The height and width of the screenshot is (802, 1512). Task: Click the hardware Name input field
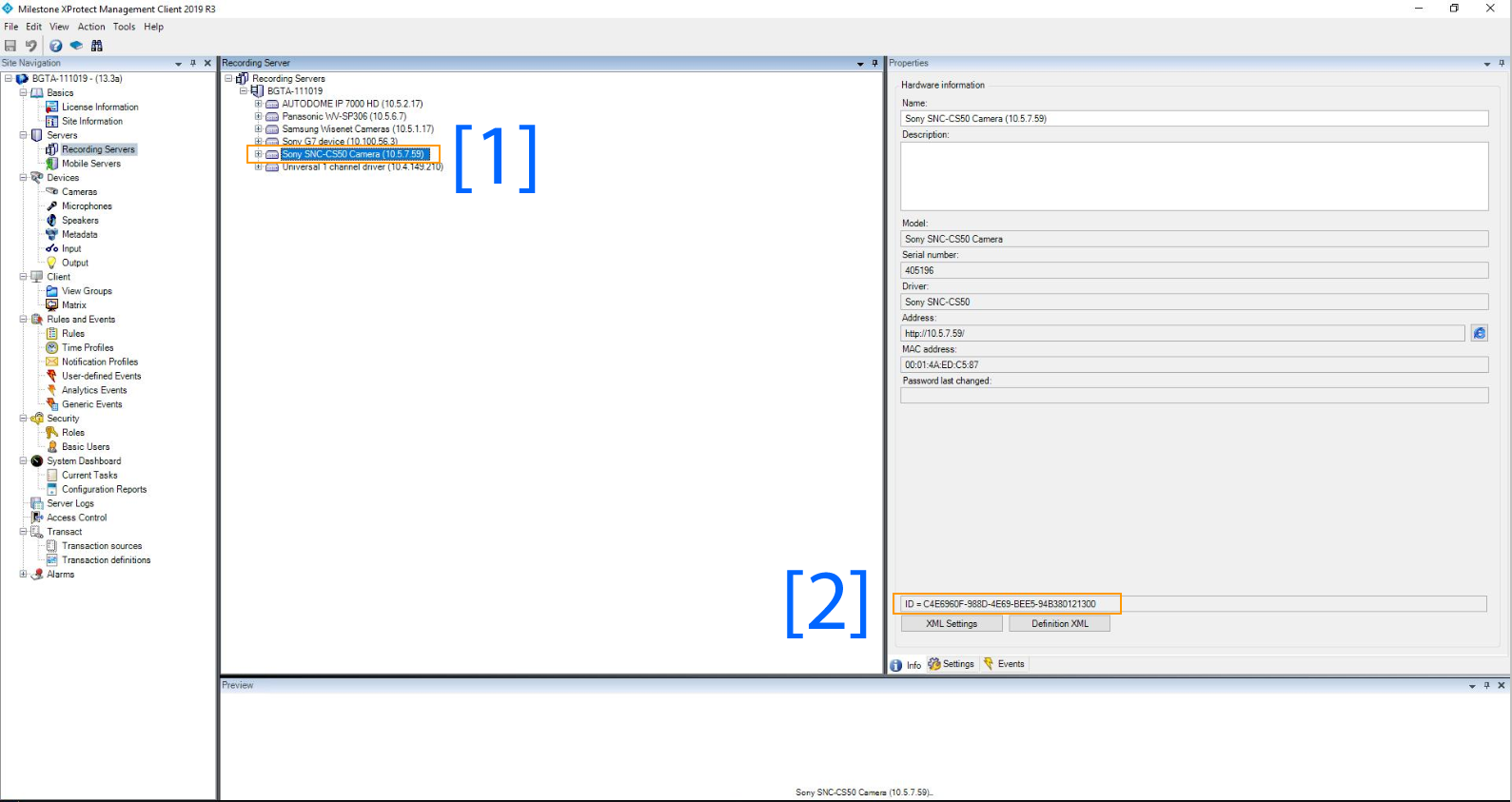1194,119
